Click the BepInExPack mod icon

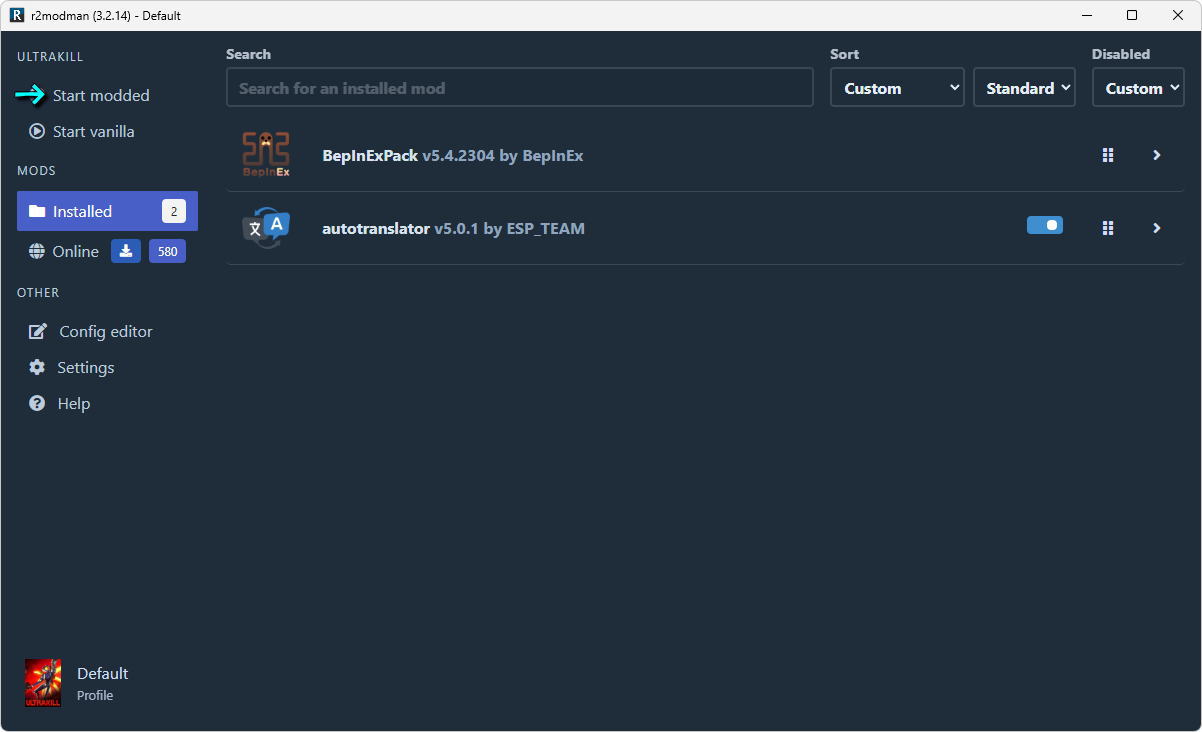click(266, 155)
